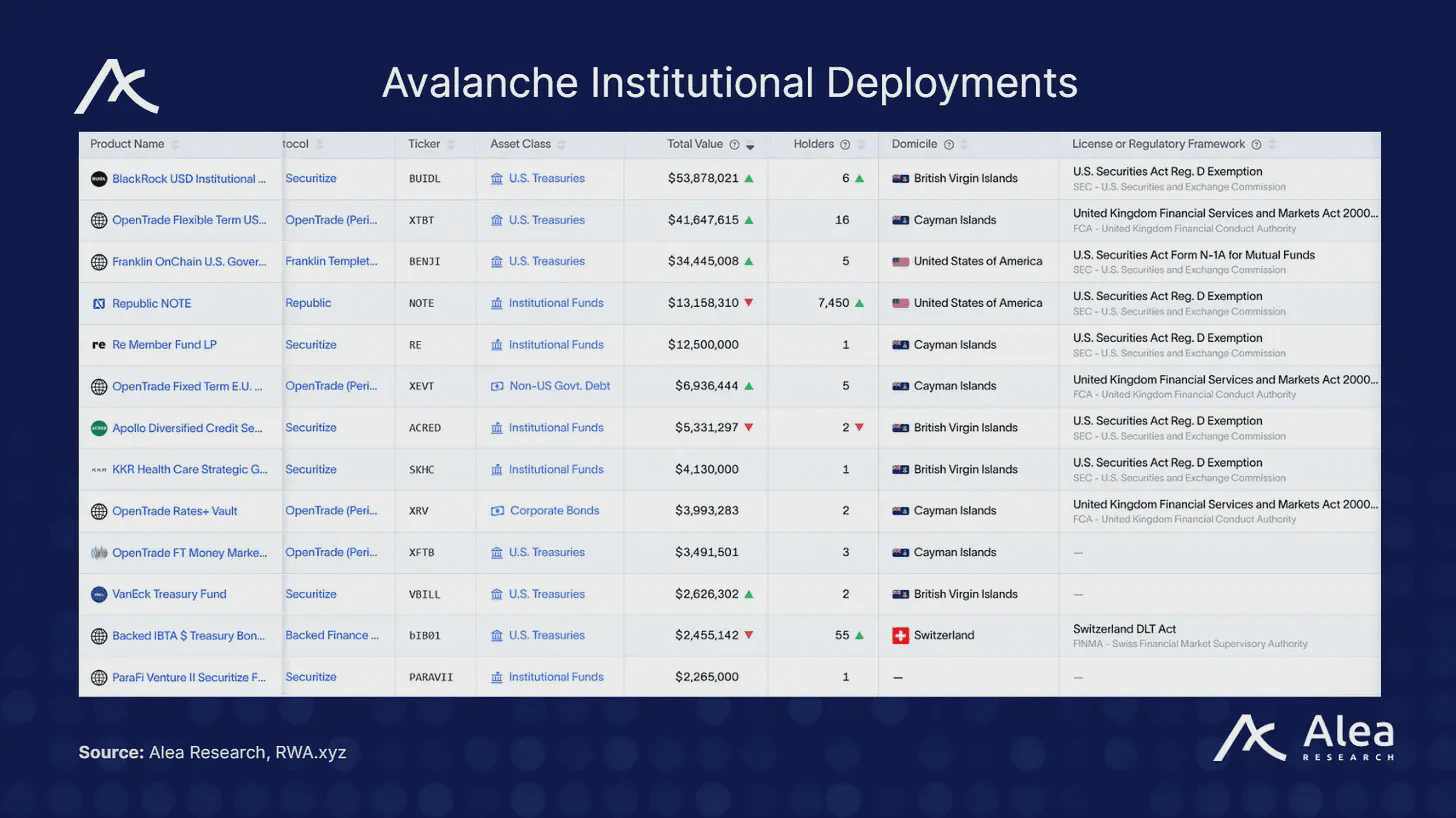Click the red down arrow beside $13,158,310
Screen dimensions: 1456x818
749,303
